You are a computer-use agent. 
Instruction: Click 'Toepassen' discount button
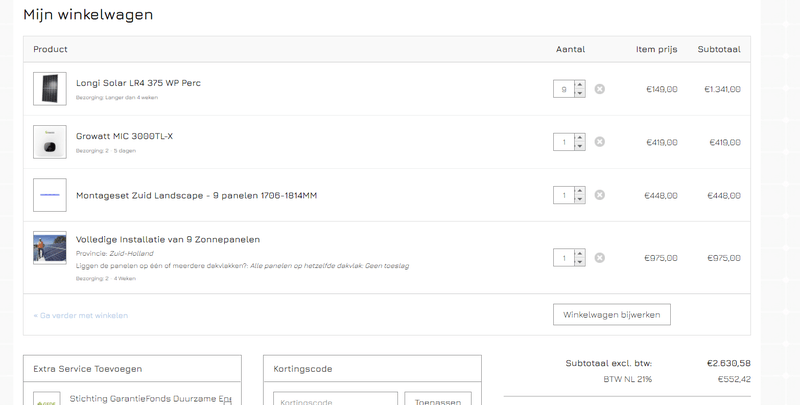coord(438,399)
